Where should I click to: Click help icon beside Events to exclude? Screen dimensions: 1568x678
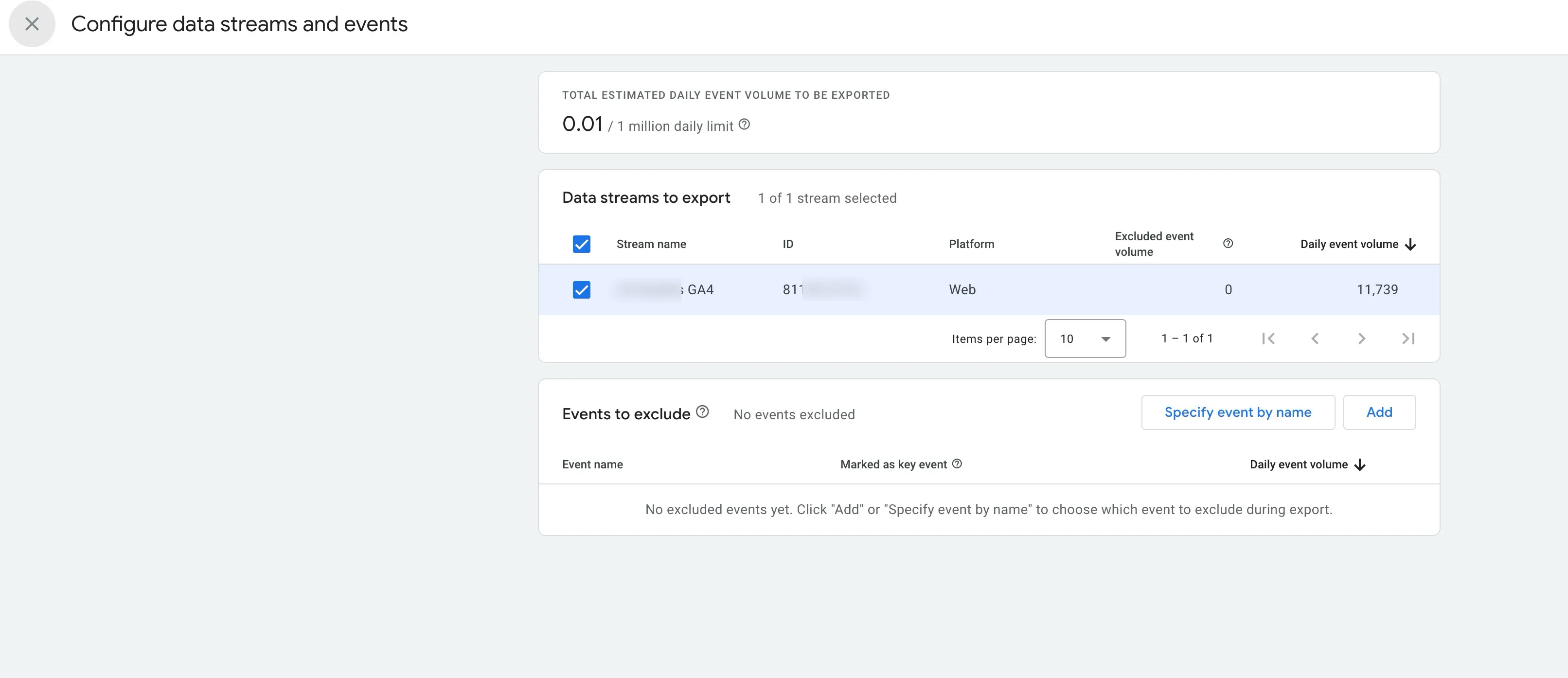(702, 412)
